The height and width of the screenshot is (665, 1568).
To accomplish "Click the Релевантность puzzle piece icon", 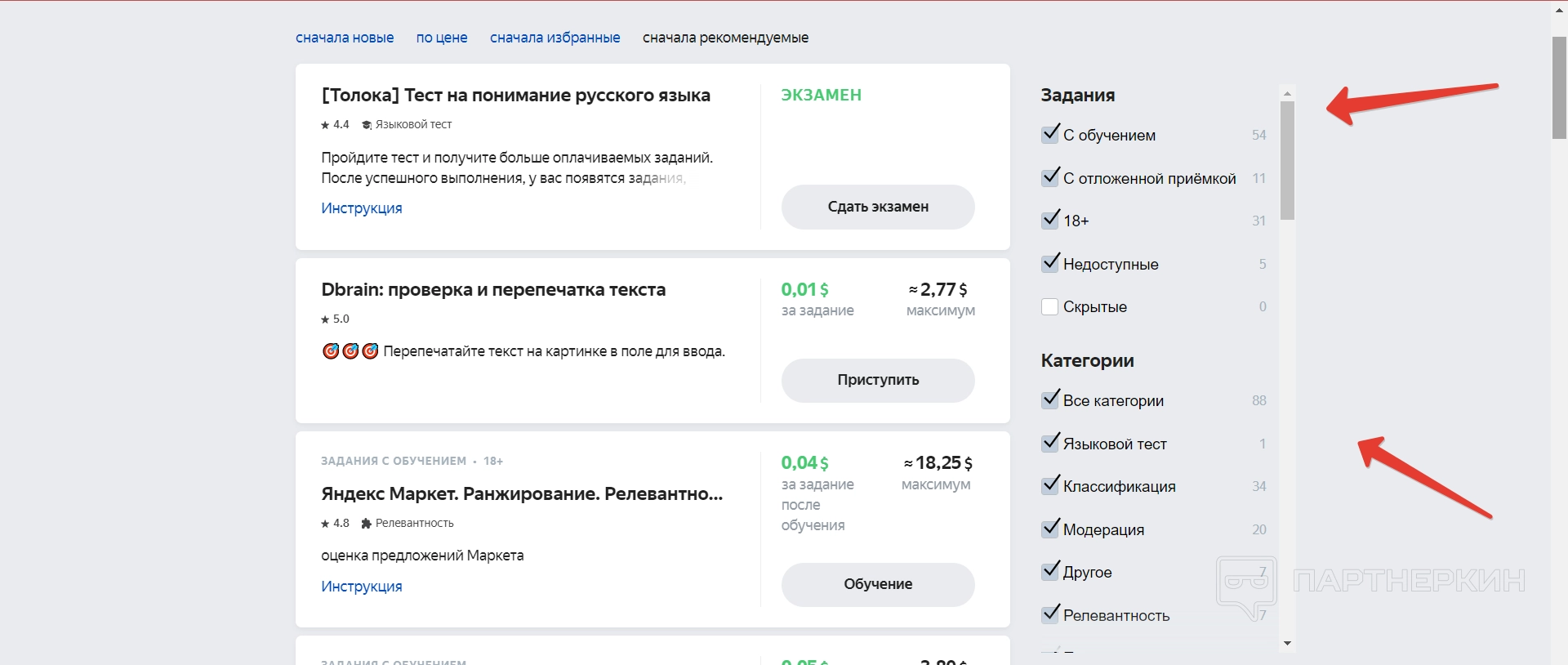I will pyautogui.click(x=367, y=524).
